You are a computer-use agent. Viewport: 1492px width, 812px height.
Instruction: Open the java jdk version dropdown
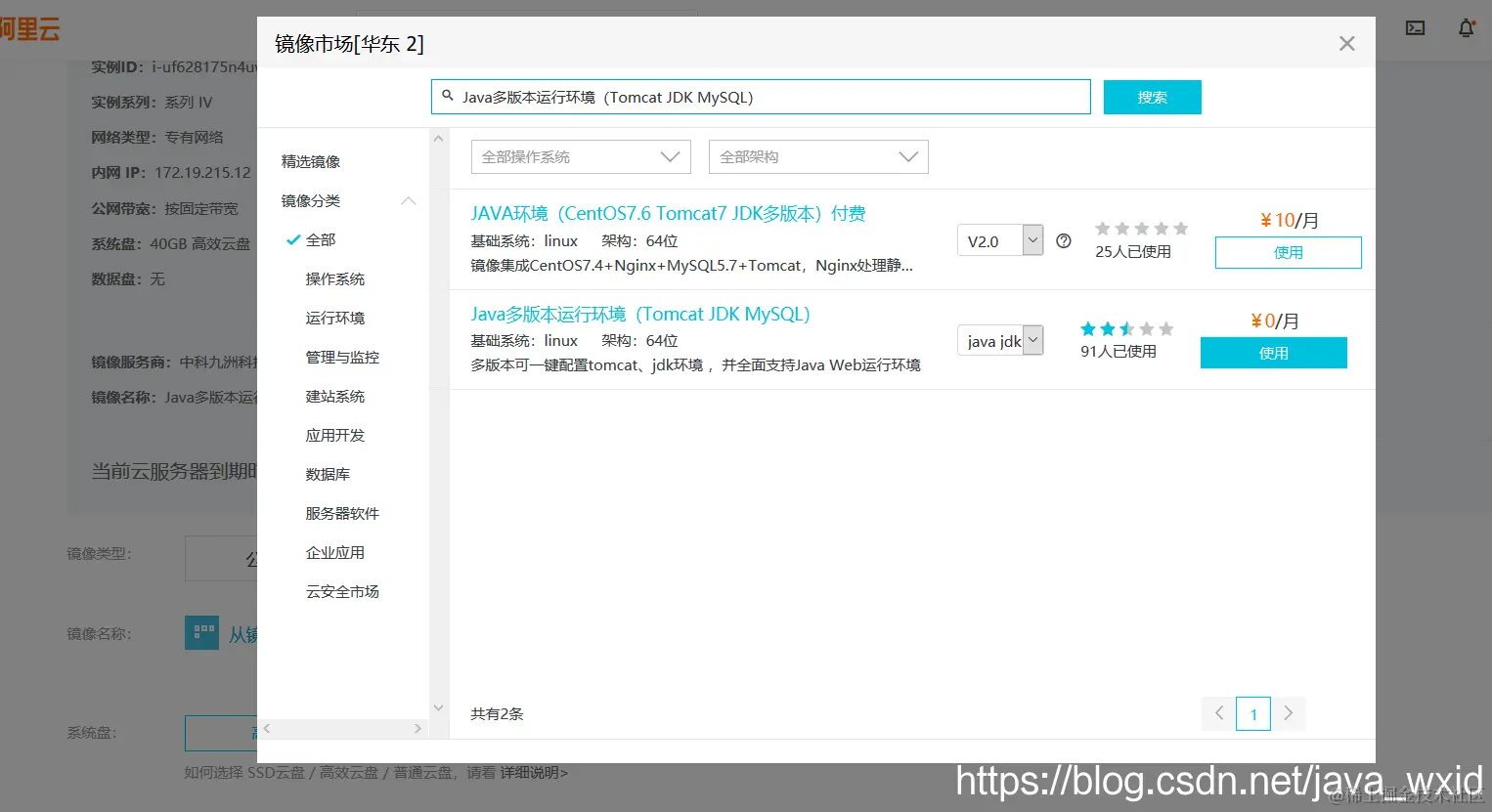click(x=1000, y=340)
